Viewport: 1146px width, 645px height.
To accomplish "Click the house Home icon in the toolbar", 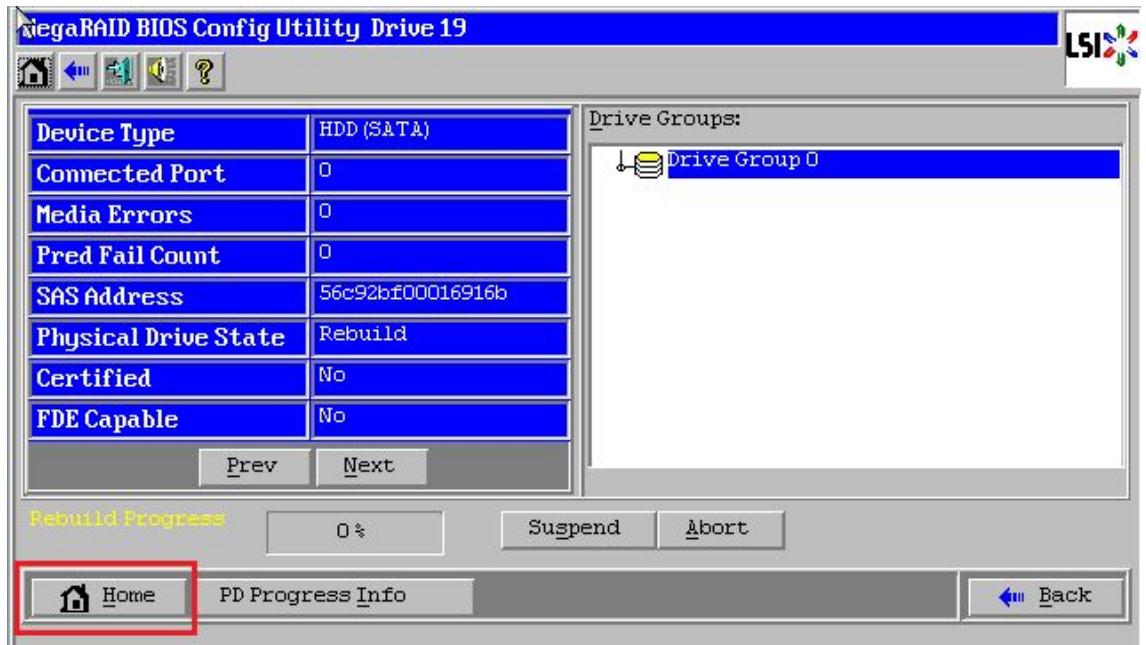I will [34, 72].
